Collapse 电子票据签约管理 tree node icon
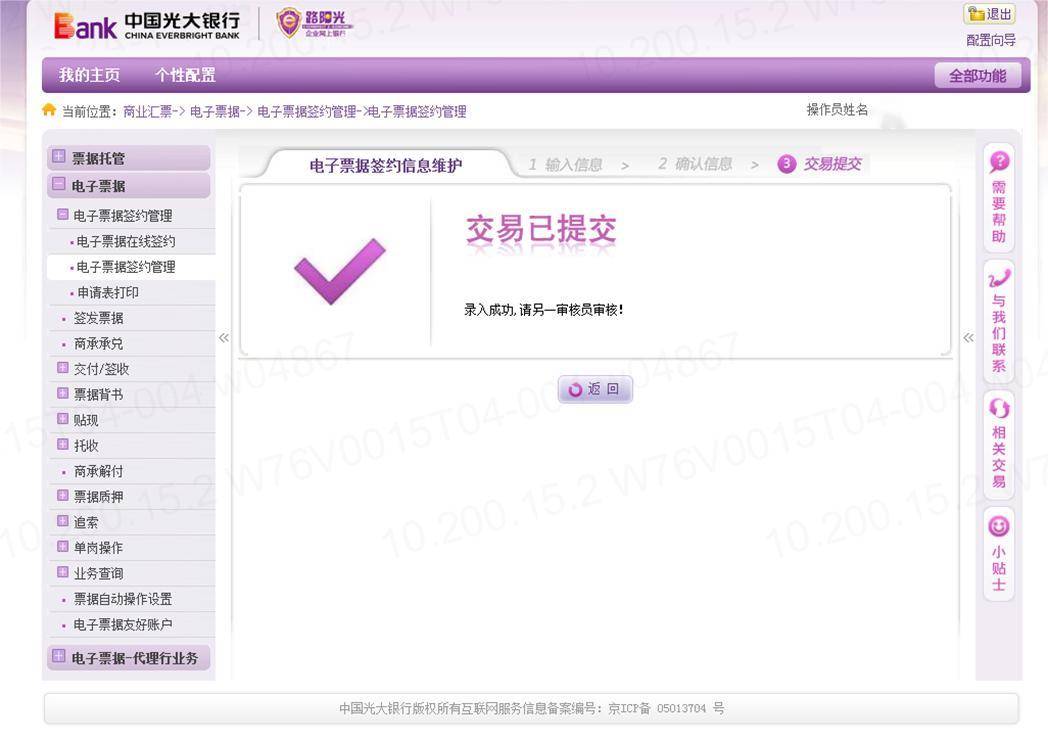1048x754 pixels. click(x=63, y=215)
